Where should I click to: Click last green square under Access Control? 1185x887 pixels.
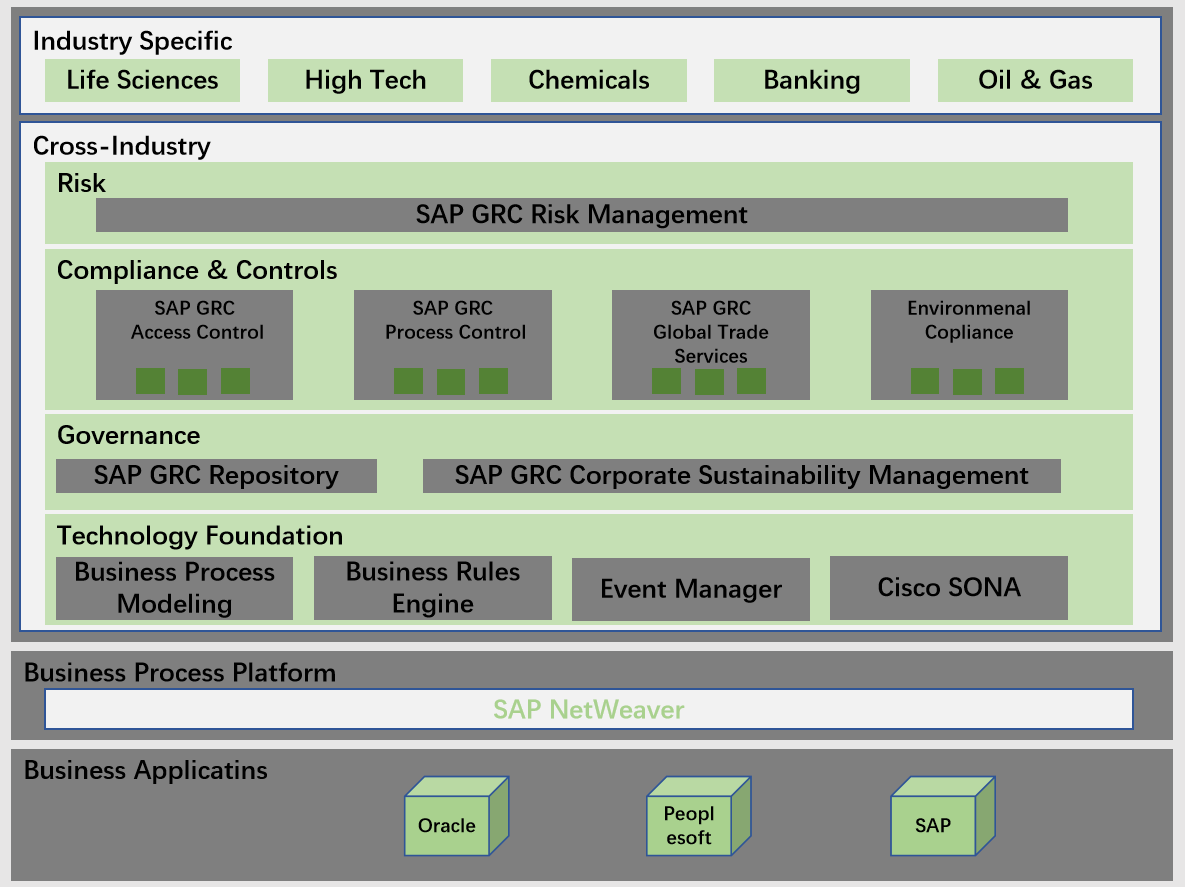click(x=235, y=381)
